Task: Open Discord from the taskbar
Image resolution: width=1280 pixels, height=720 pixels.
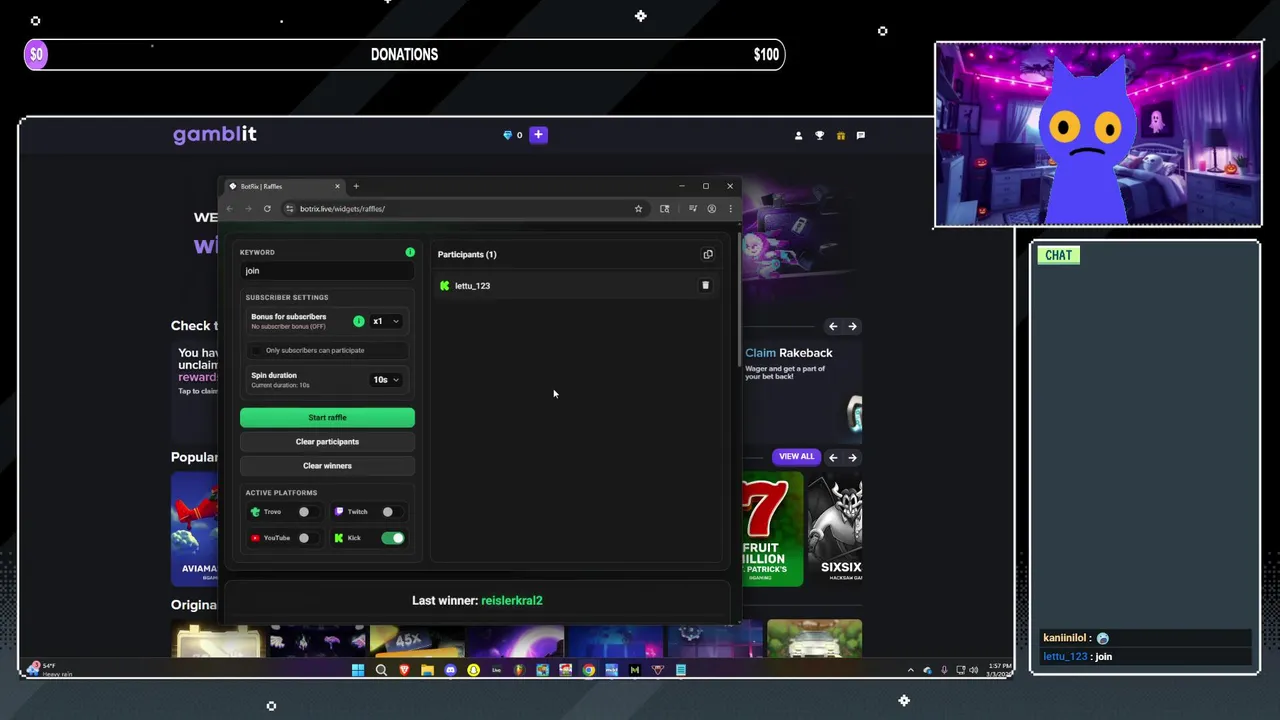Action: tap(450, 670)
